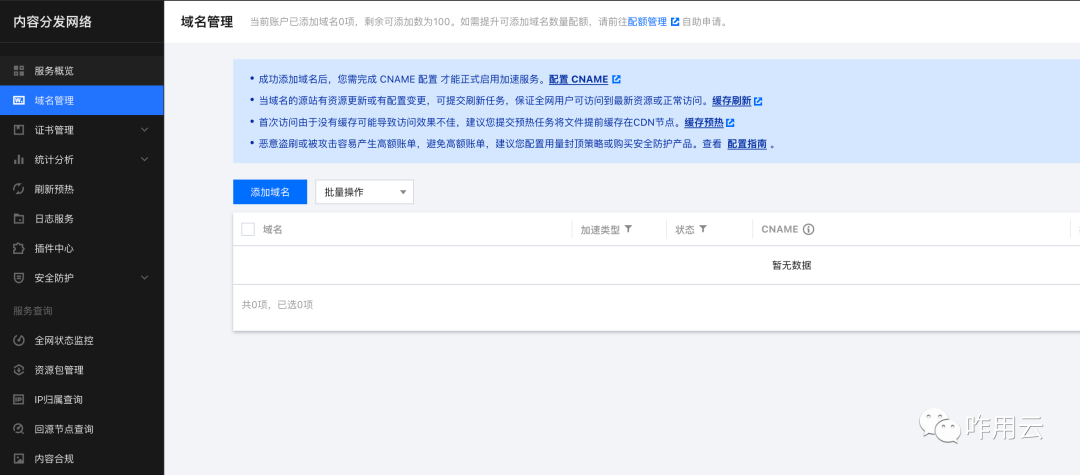This screenshot has width=1080, height=475.
Task: Click external-link icon beside 配置 CNAME
Action: [x=616, y=79]
